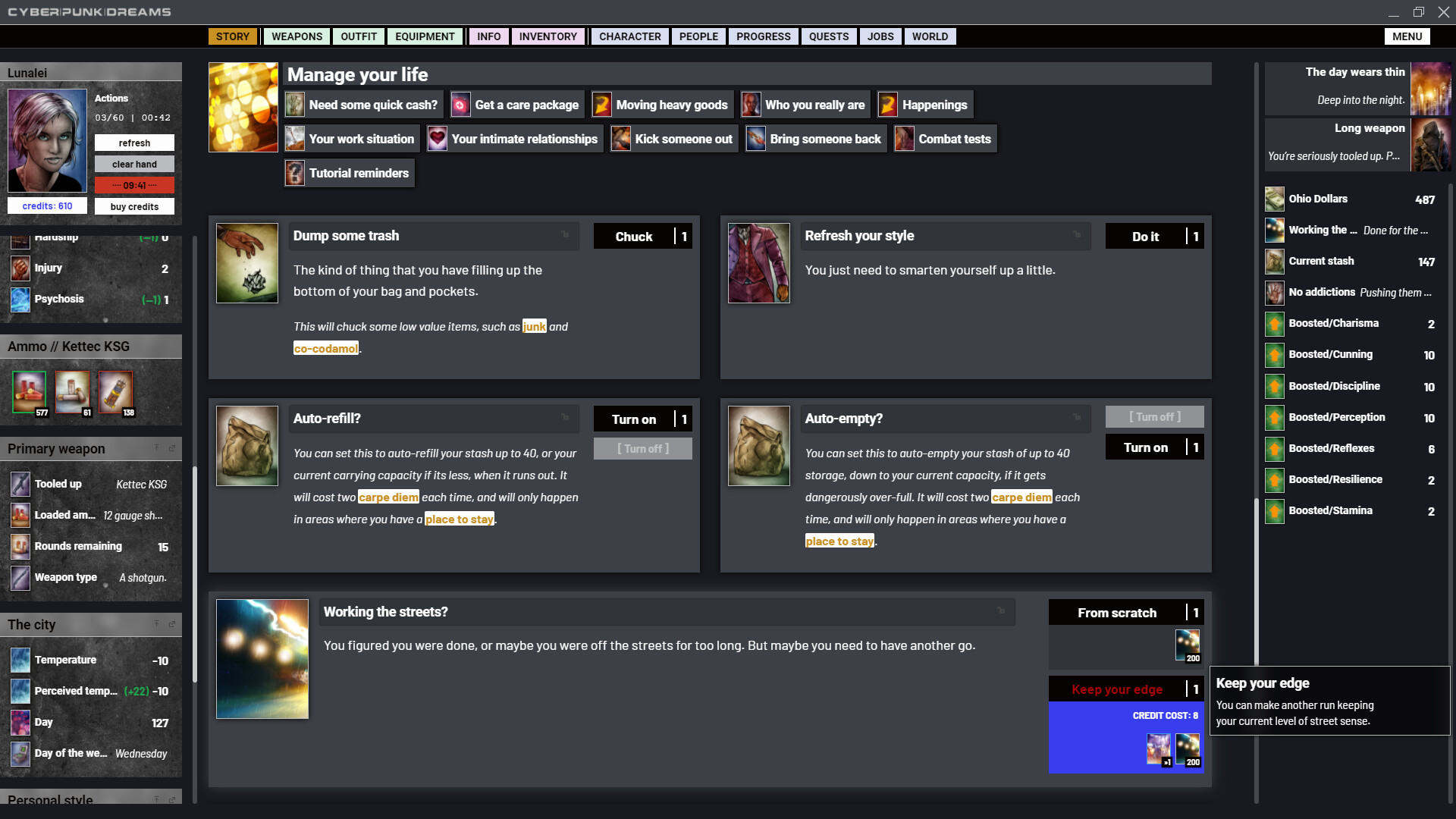Turn on the Auto-refill option
This screenshot has height=819, width=1456.
(x=642, y=419)
